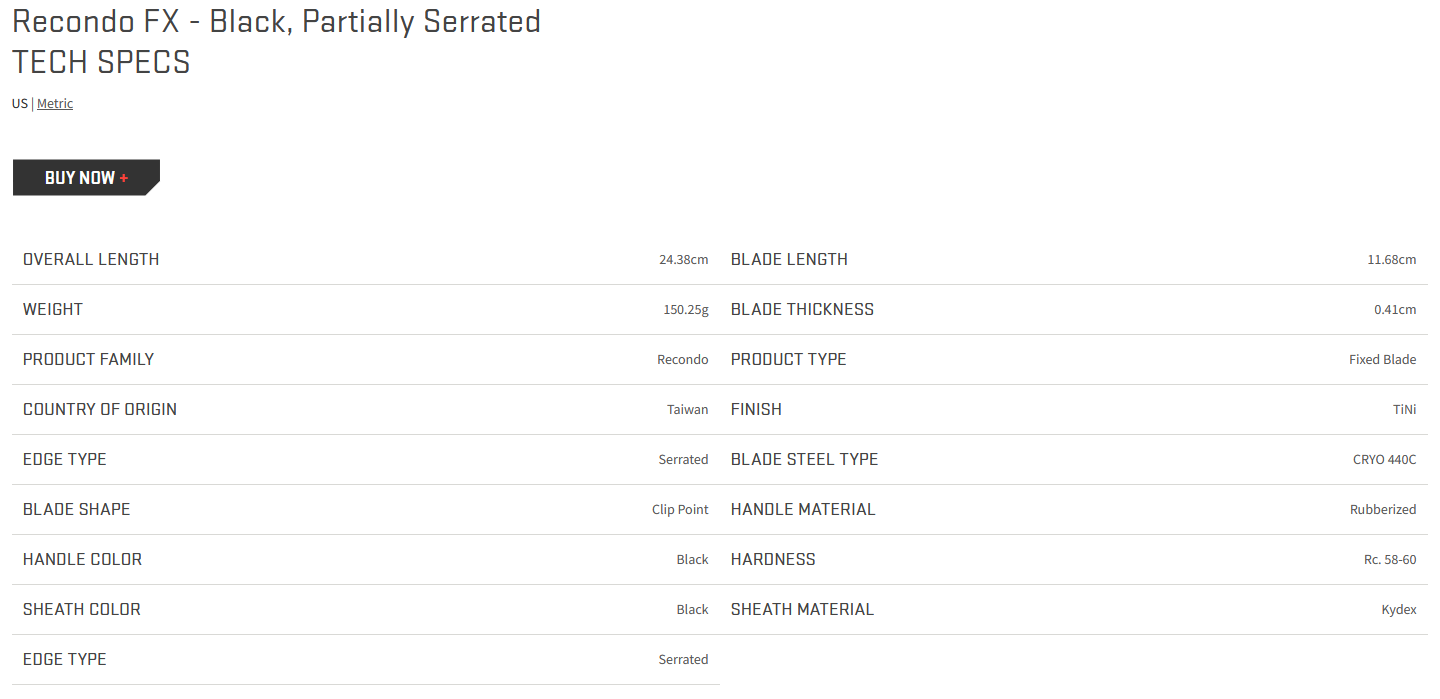The height and width of the screenshot is (699, 1440).
Task: Select the BLADE LENGTH label
Action: [789, 259]
